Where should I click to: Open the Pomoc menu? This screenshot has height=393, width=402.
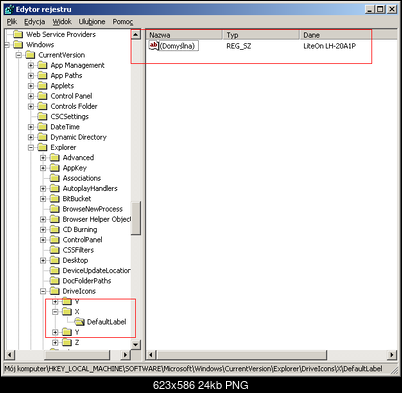123,22
